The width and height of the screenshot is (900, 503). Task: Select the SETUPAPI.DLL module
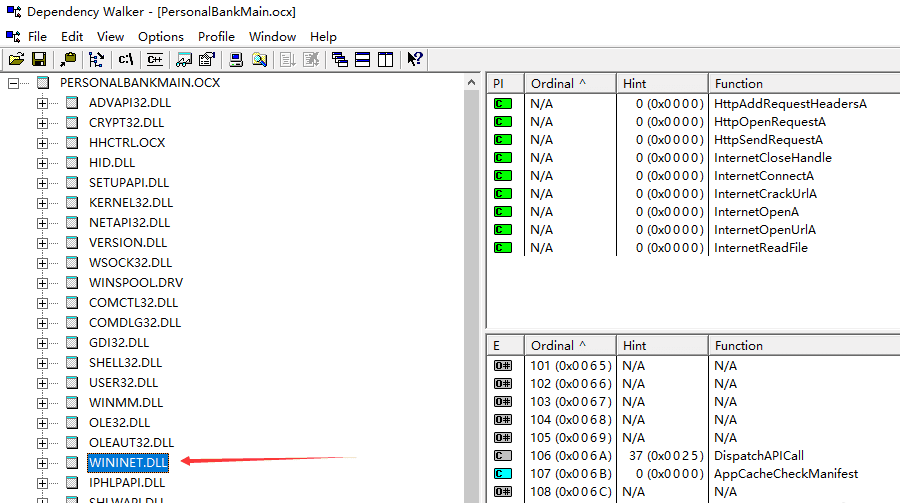click(129, 183)
